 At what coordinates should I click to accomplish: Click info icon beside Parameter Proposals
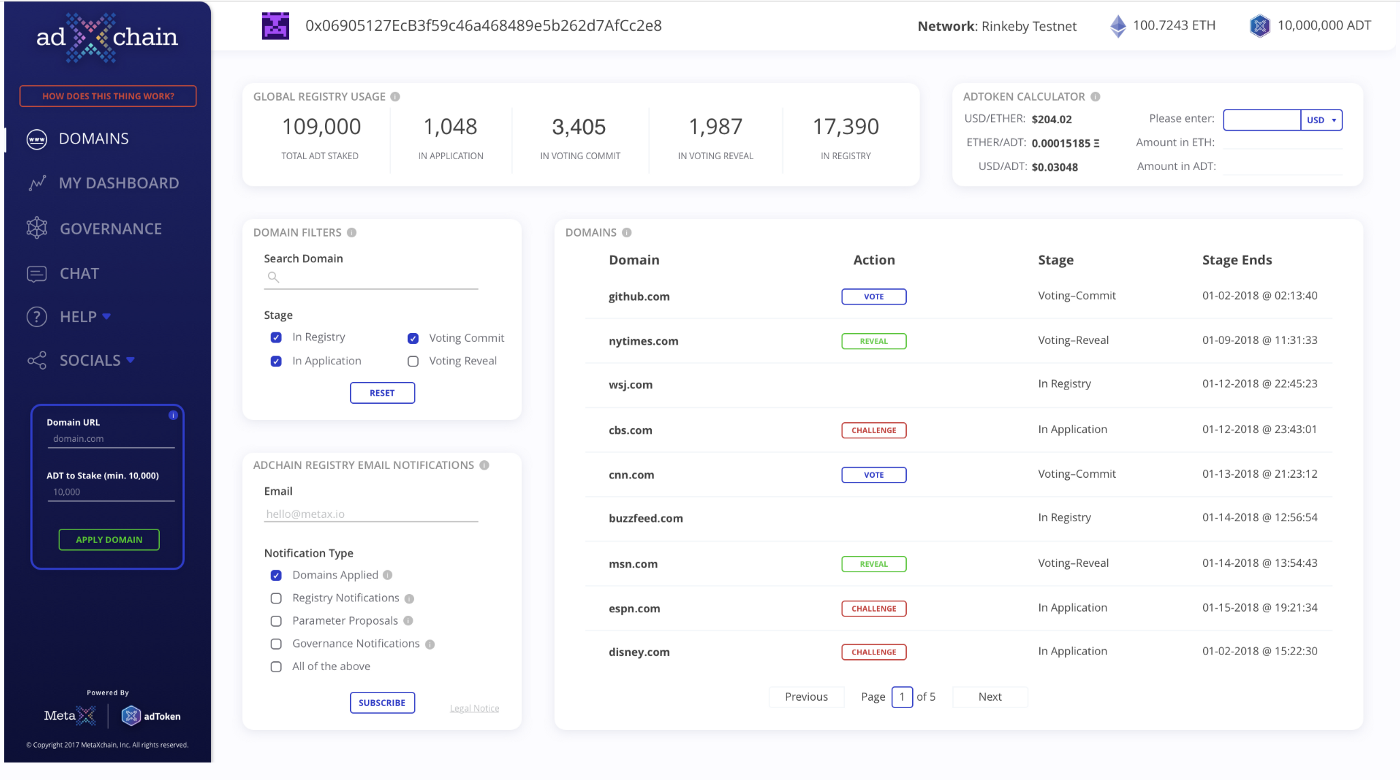(x=408, y=621)
